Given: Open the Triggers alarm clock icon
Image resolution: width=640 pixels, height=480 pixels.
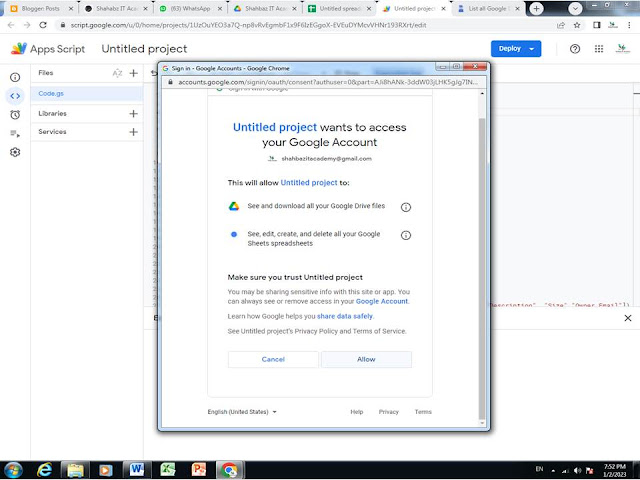Looking at the screenshot, I should (x=15, y=115).
